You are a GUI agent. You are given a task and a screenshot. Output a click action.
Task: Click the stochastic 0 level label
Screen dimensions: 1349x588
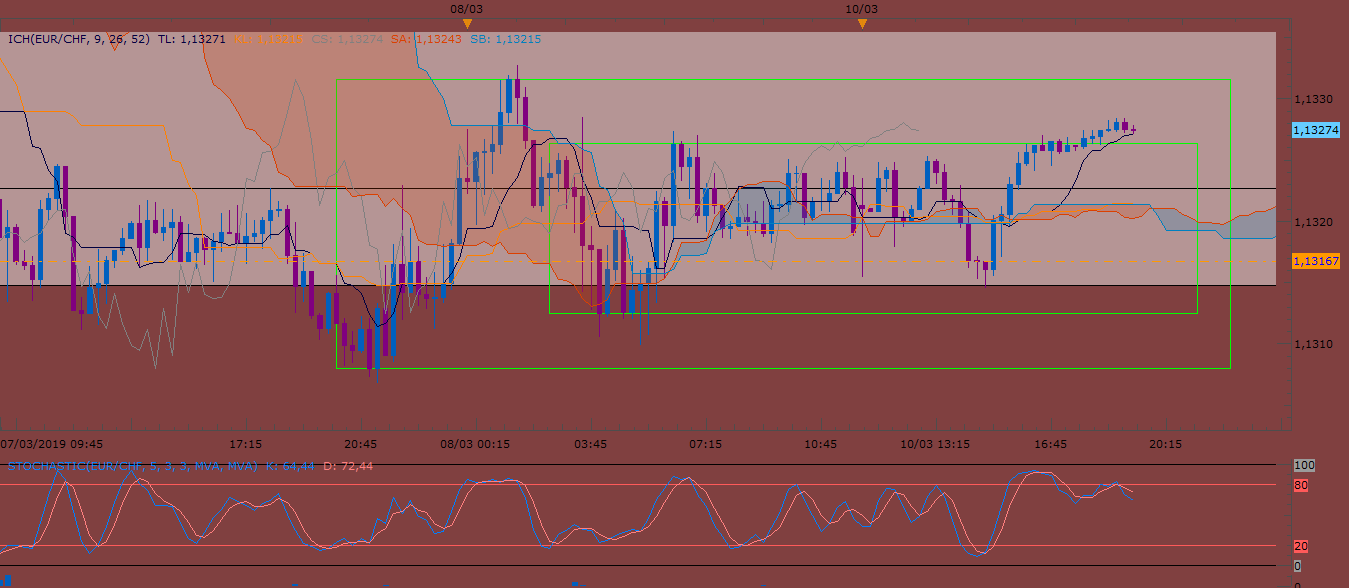1298,566
